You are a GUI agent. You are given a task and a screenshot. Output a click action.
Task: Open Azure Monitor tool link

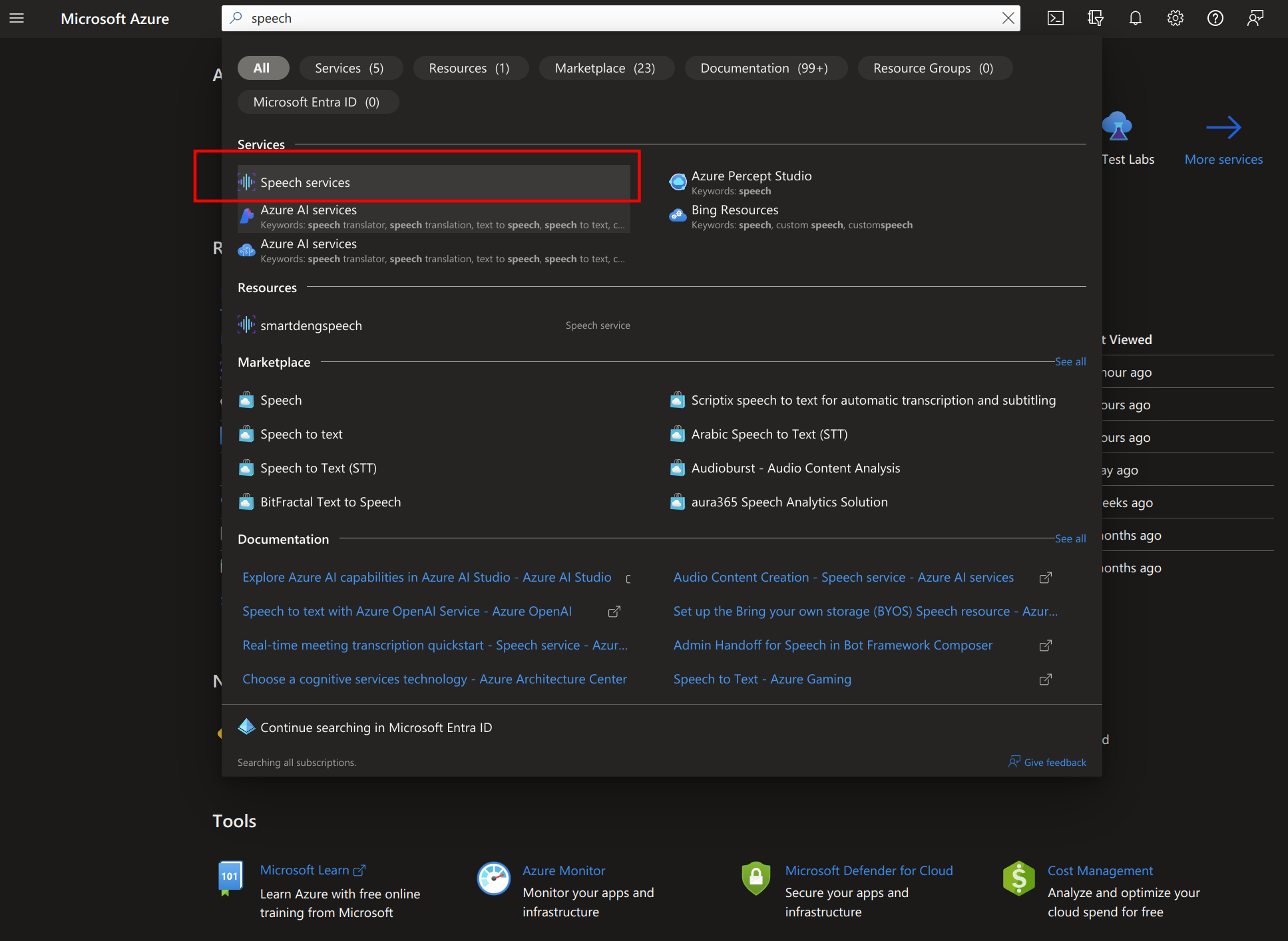[564, 870]
